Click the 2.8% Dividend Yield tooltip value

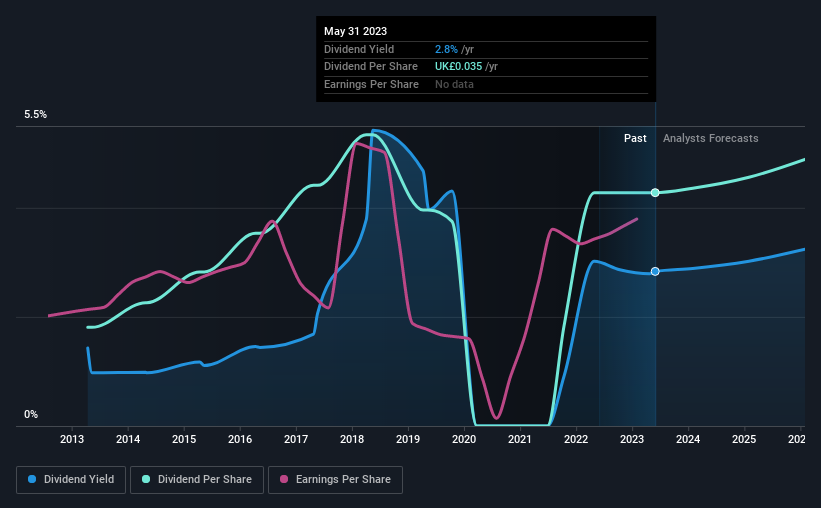tap(446, 49)
